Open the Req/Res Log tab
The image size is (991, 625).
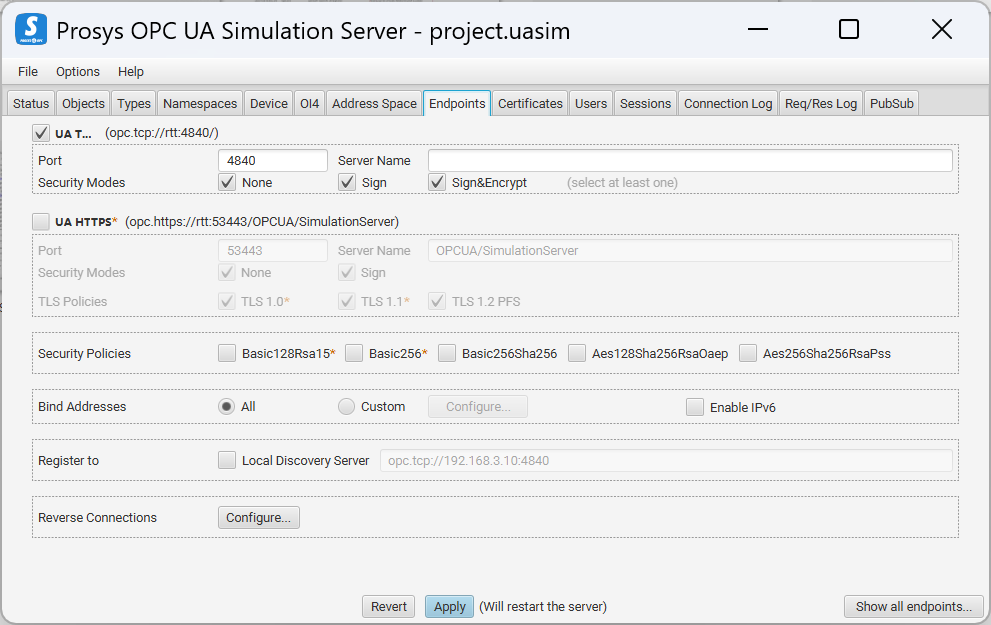[821, 104]
